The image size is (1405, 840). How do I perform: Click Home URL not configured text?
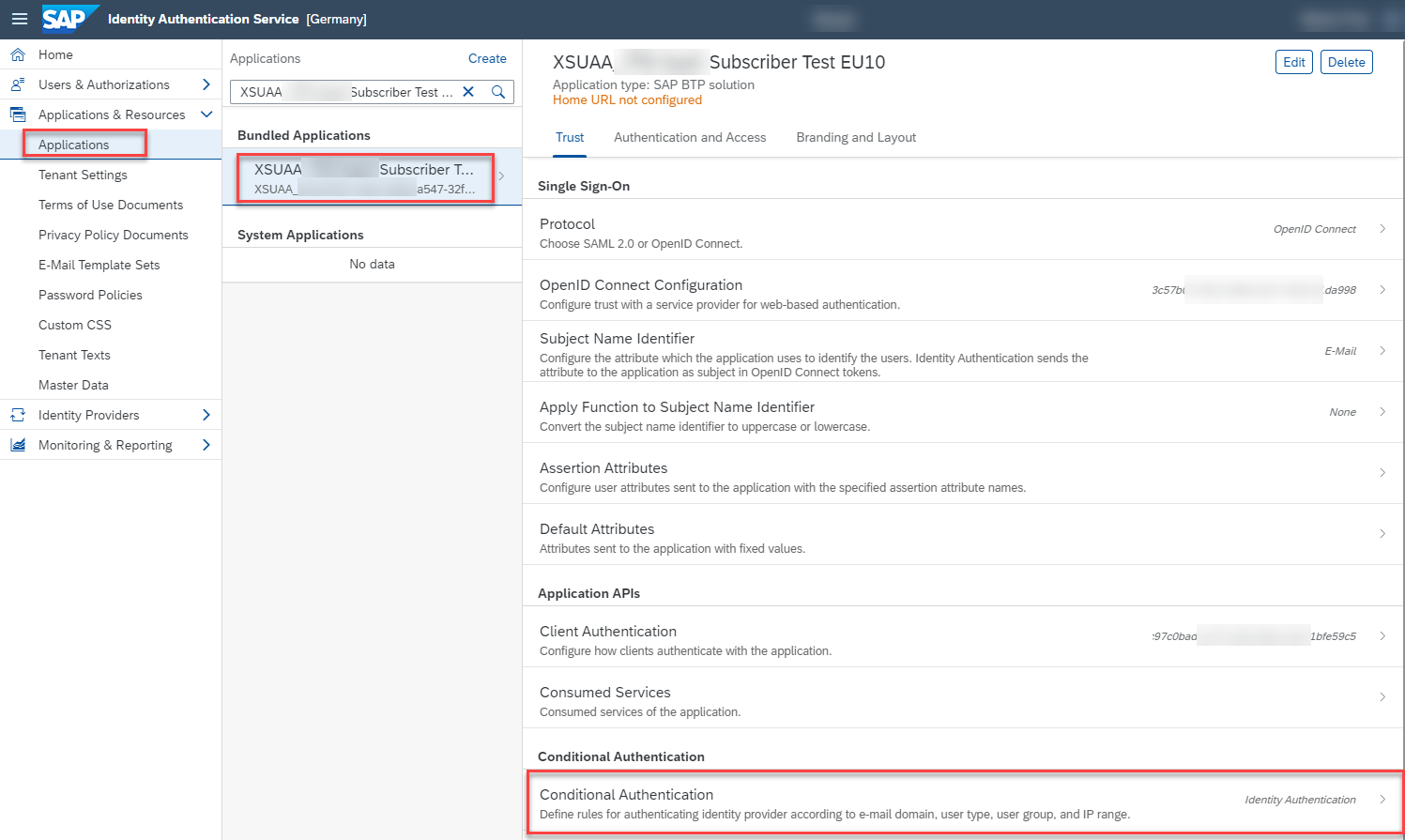tap(627, 99)
